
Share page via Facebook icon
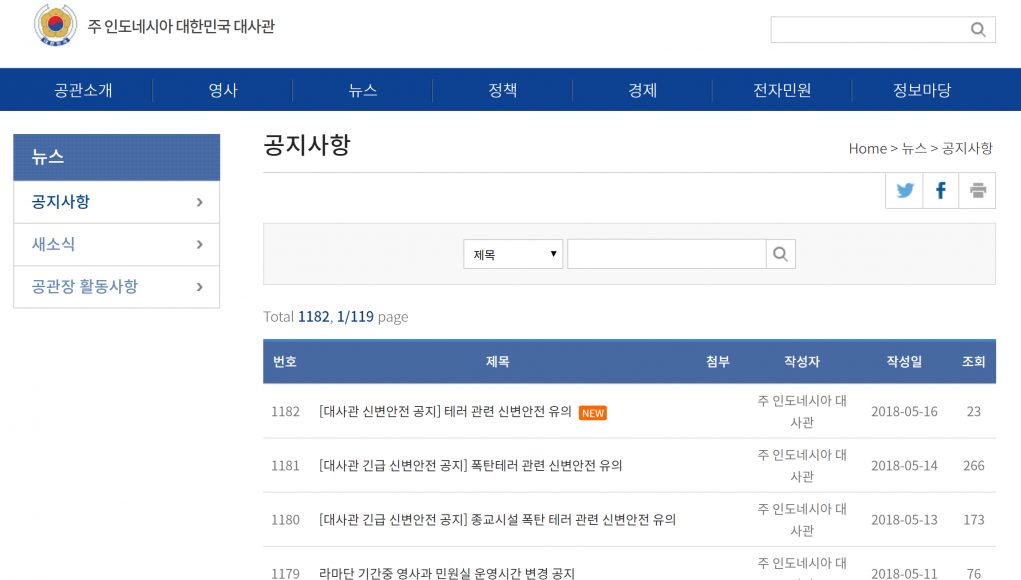[941, 190]
